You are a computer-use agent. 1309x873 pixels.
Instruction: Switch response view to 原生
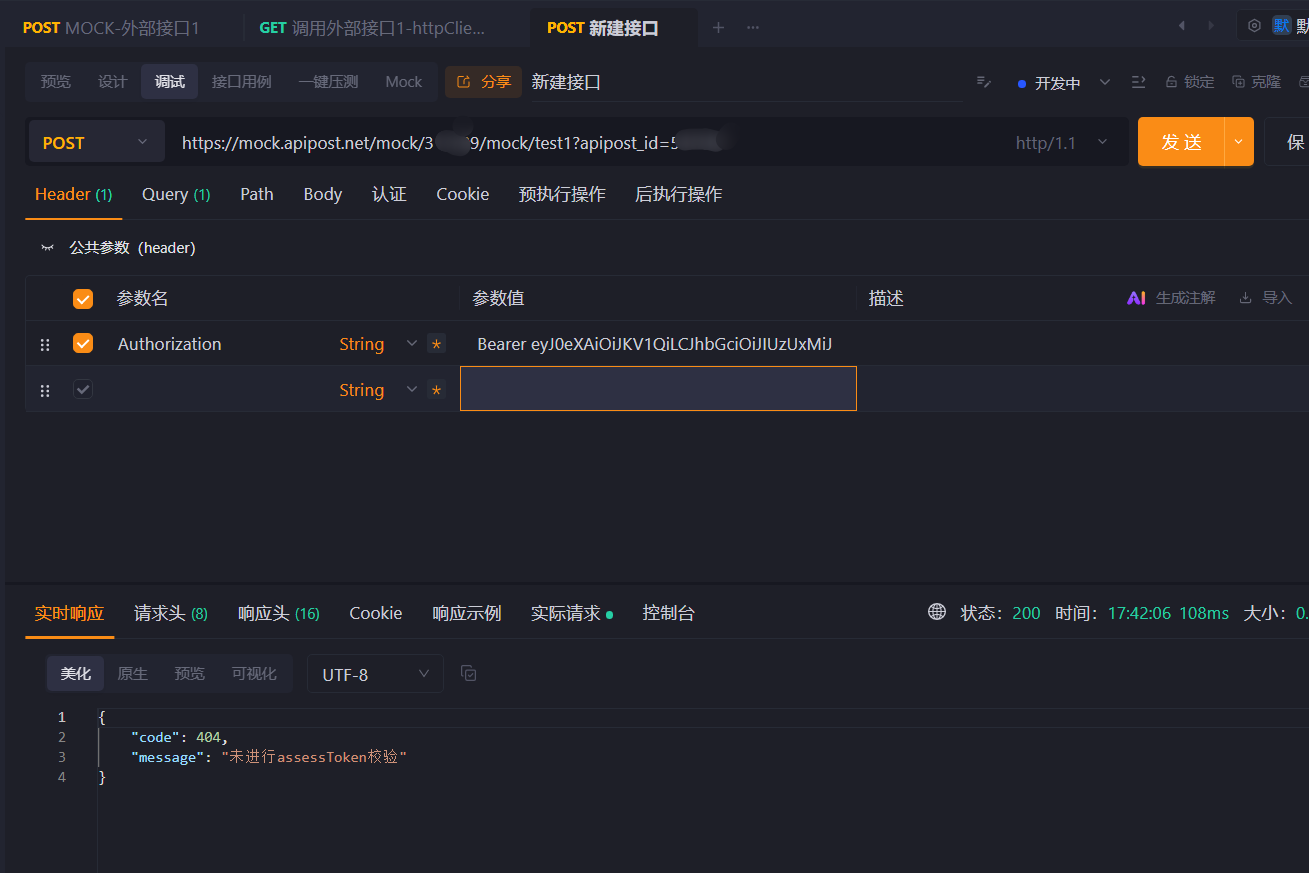click(x=133, y=674)
